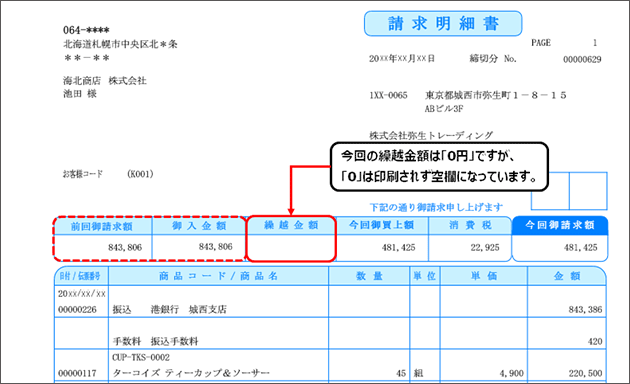Click the address 北海道札幌市中央区北＊条
Image resolution: width=630 pixels, height=384 pixels.
tap(120, 44)
